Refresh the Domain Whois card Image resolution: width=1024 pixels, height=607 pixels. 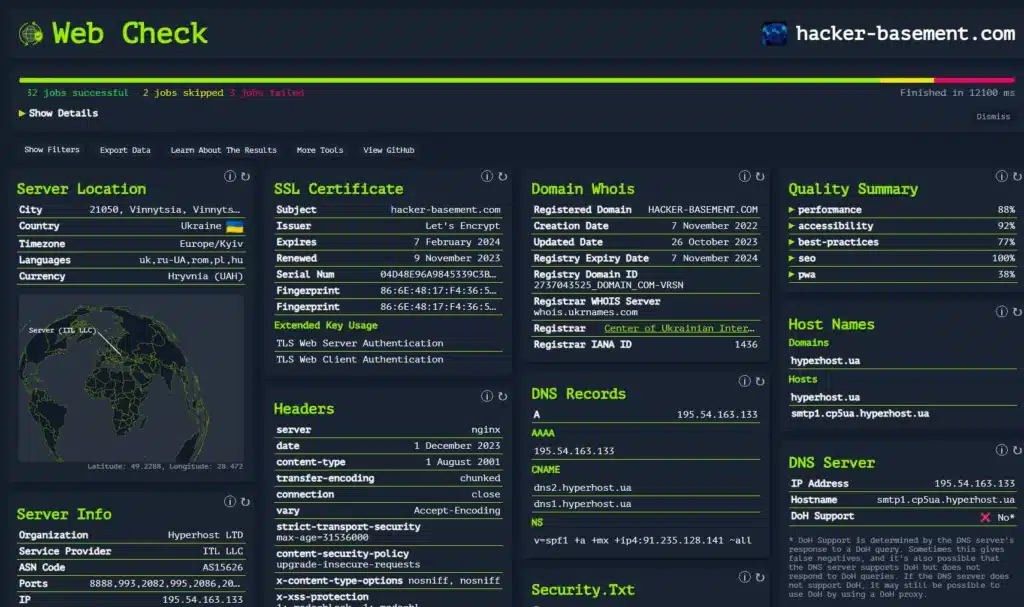[x=760, y=176]
